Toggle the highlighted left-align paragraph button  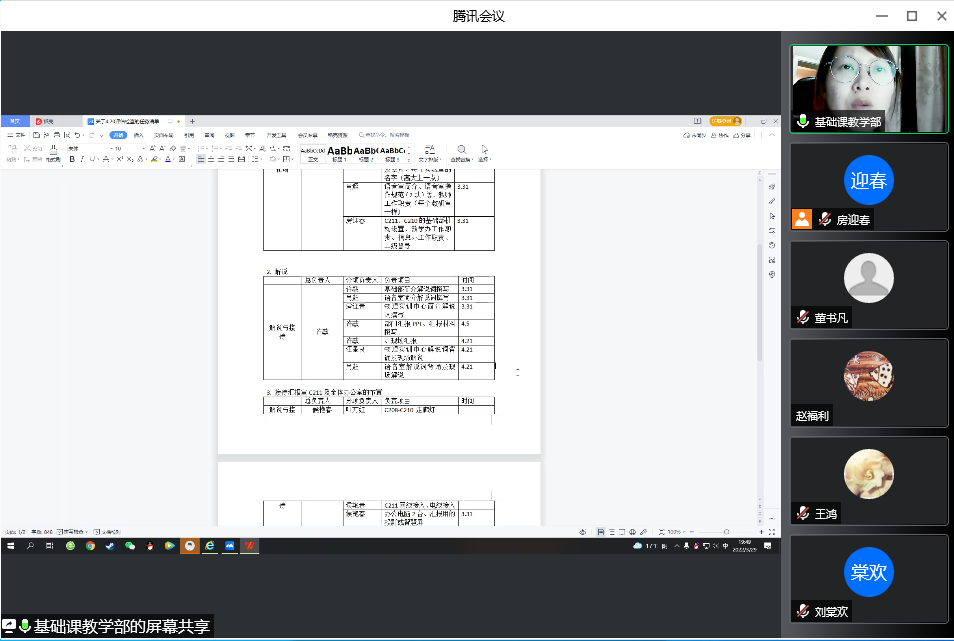[201, 159]
